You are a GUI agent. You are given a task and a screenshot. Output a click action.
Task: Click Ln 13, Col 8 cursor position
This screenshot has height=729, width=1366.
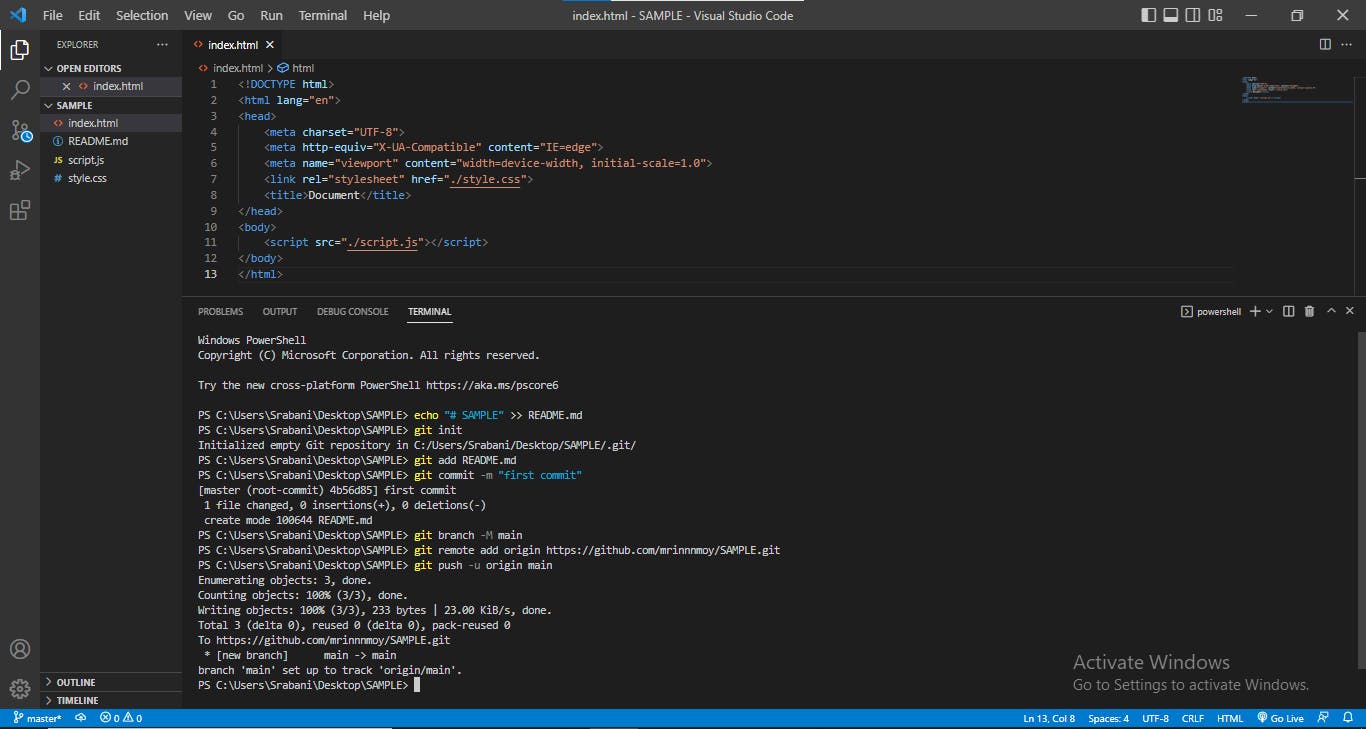tap(1049, 718)
